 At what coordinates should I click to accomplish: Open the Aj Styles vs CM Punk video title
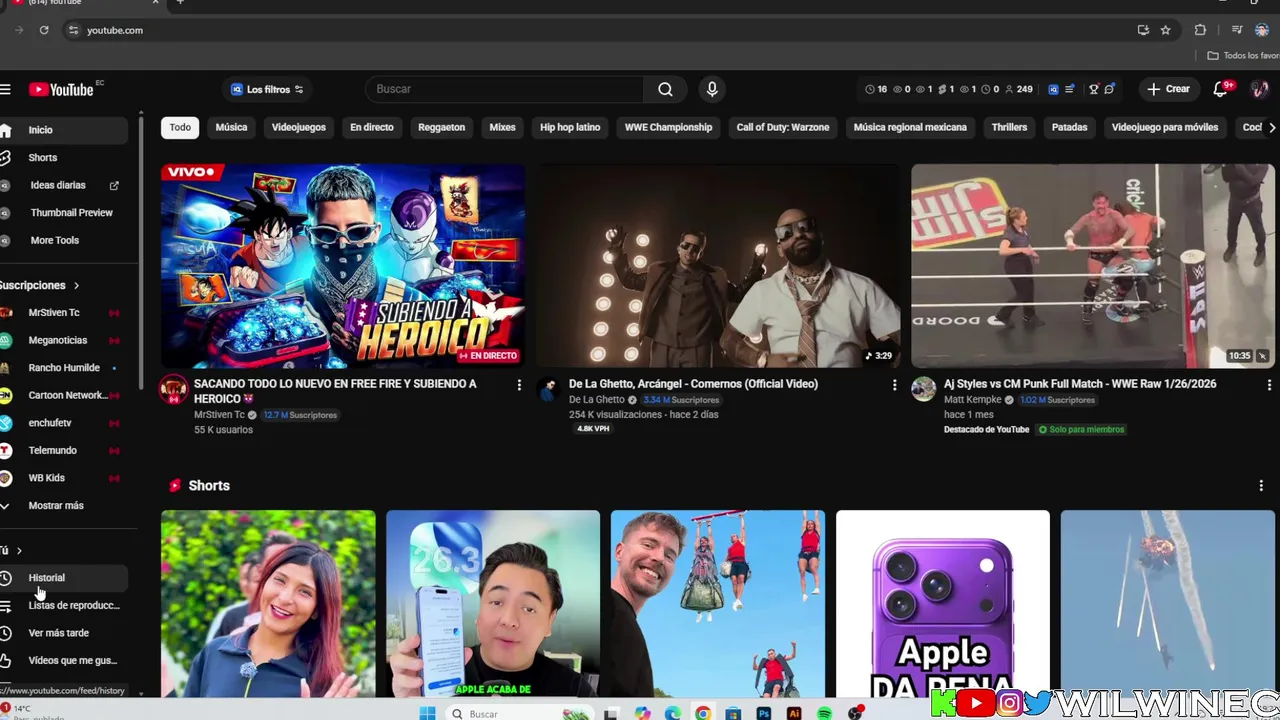(1080, 384)
